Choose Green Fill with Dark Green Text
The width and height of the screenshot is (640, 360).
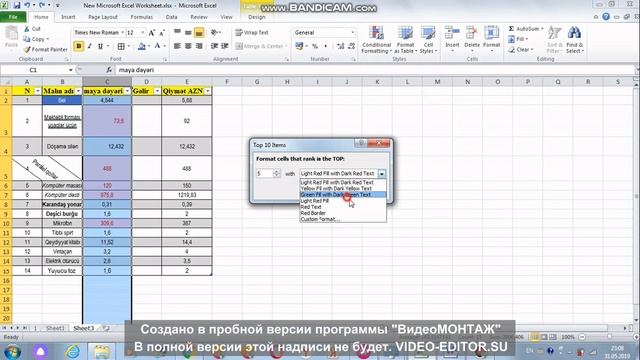(x=342, y=195)
